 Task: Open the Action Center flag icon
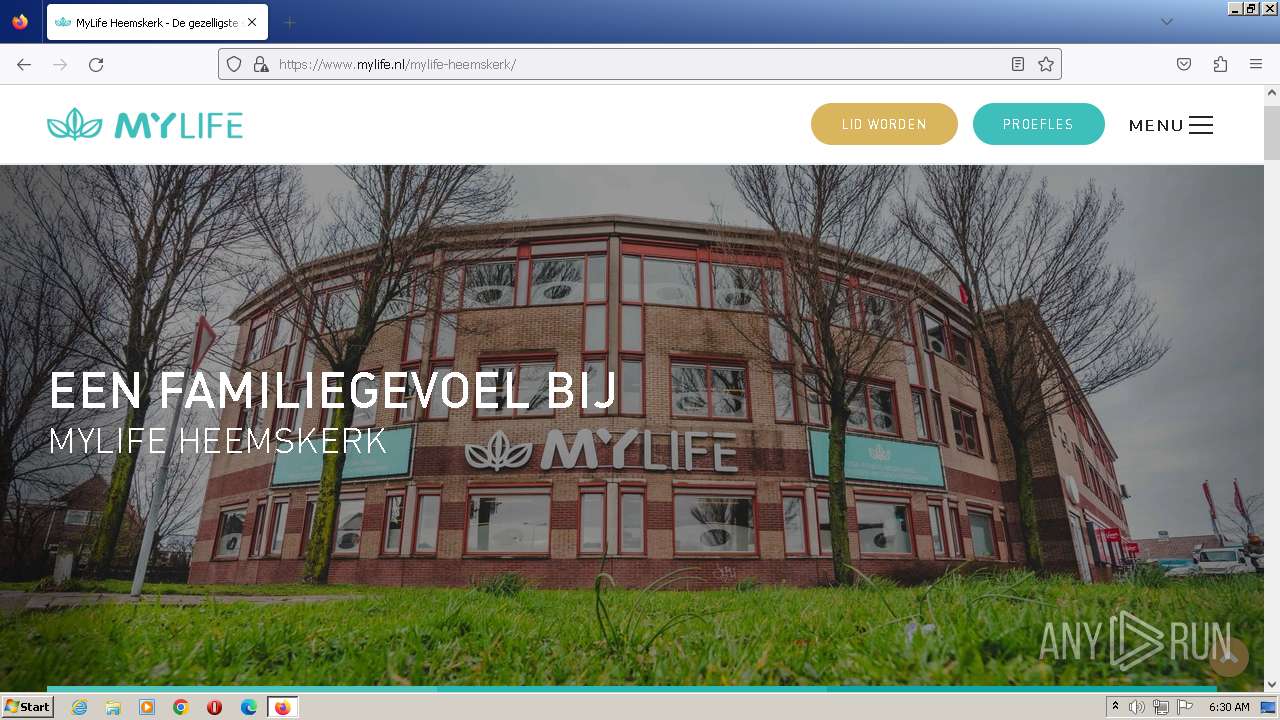pos(1185,707)
